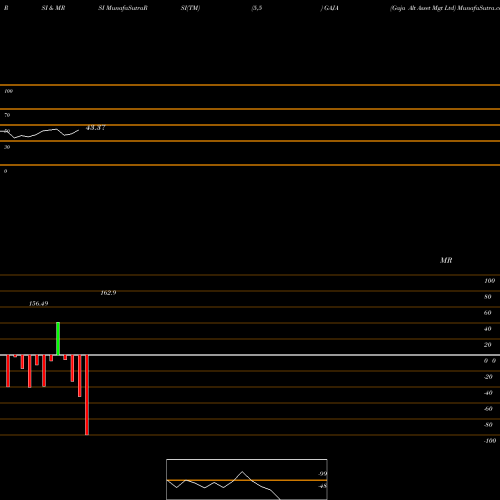Screen dimensions: 500x500
Task: Click the 162.9 price label
Action: tap(108, 293)
